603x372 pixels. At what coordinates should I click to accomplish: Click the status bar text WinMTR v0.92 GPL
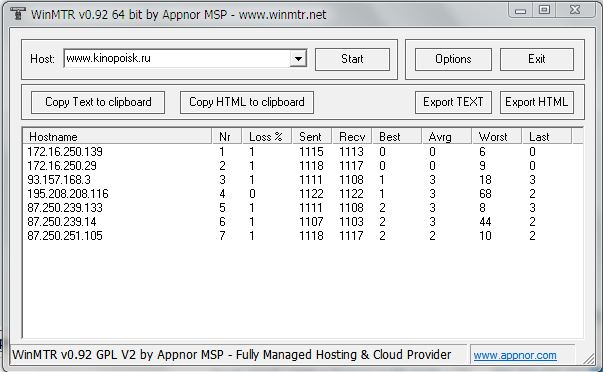232,355
